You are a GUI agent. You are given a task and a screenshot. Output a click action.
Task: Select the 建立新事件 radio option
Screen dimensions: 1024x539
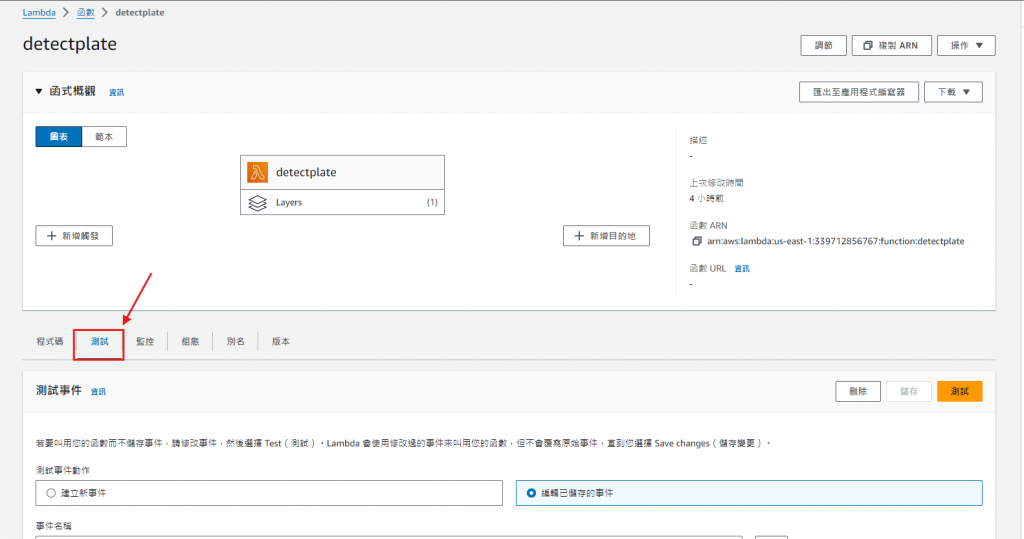tap(52, 493)
